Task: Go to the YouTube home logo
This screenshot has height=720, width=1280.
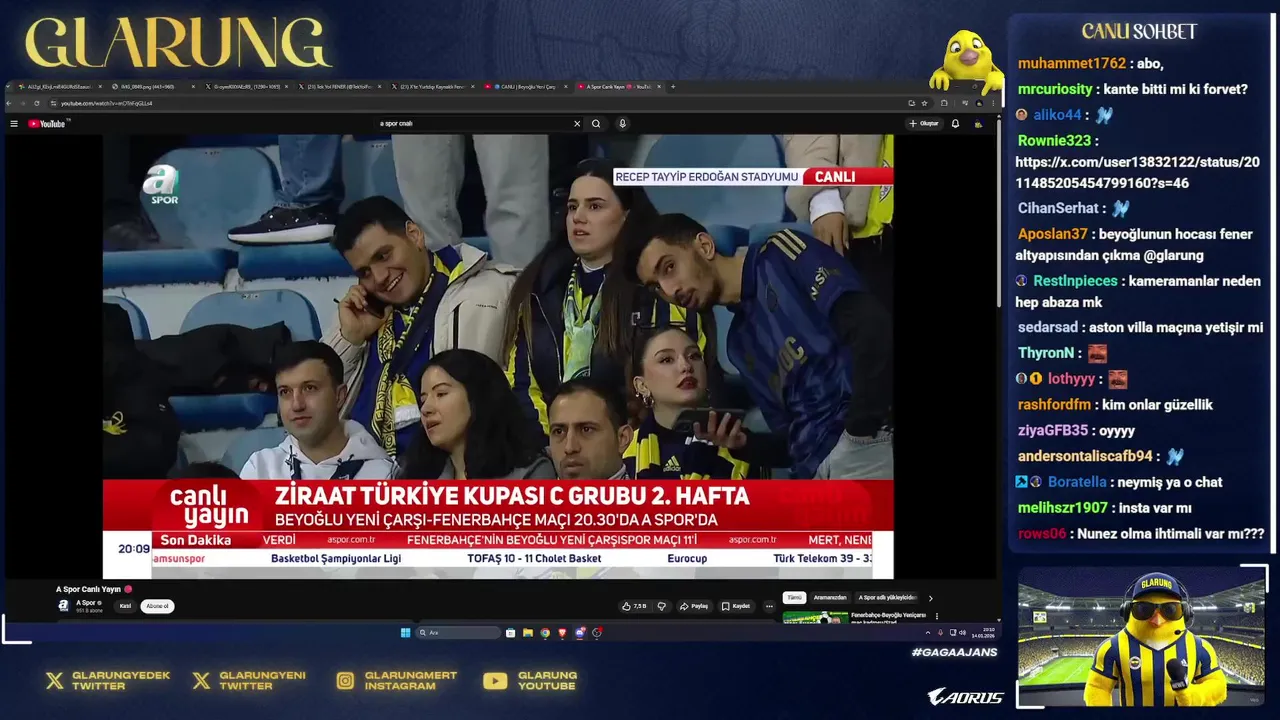Action: tap(46, 124)
